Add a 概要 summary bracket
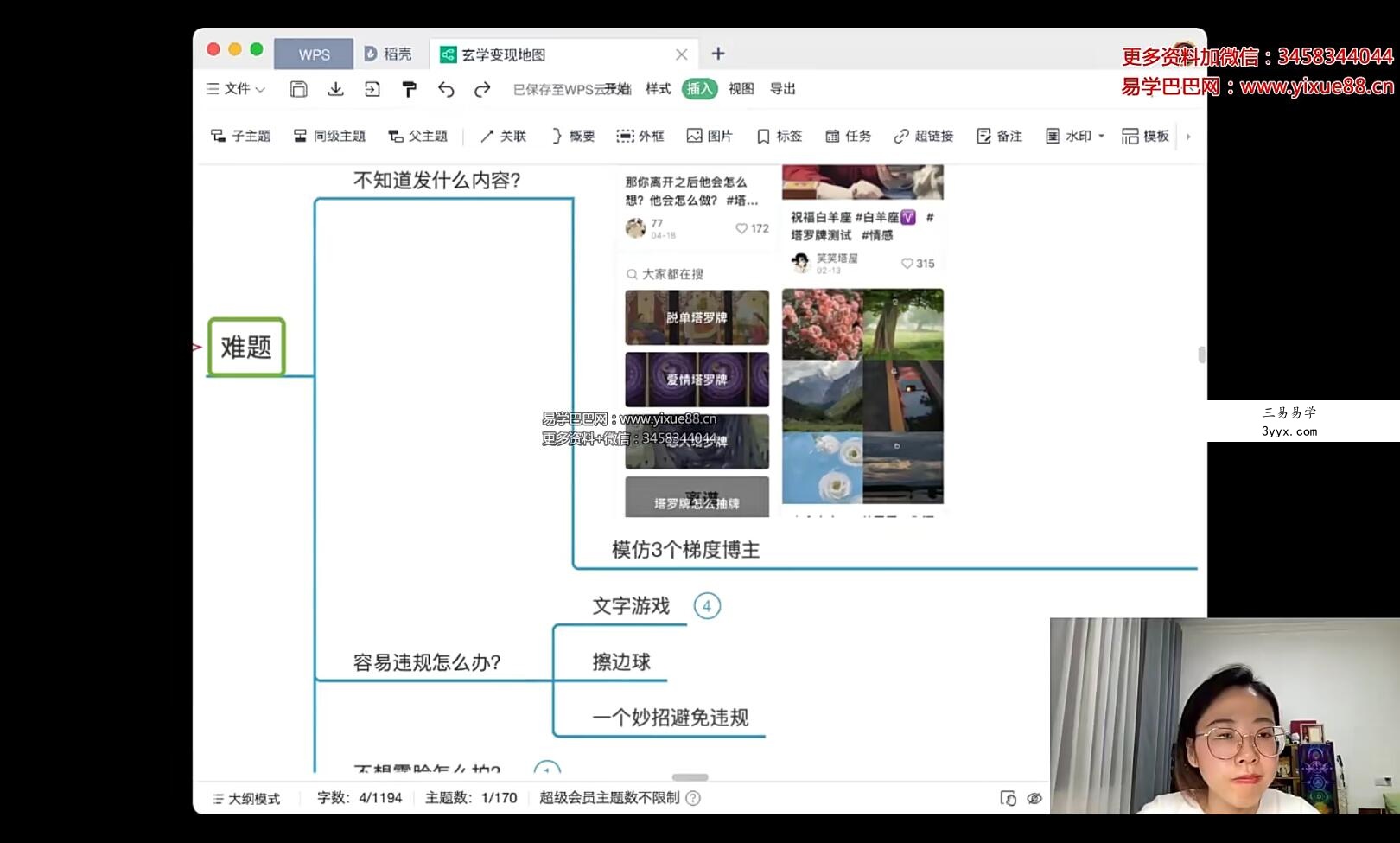Viewport: 1400px width, 843px height. [573, 136]
